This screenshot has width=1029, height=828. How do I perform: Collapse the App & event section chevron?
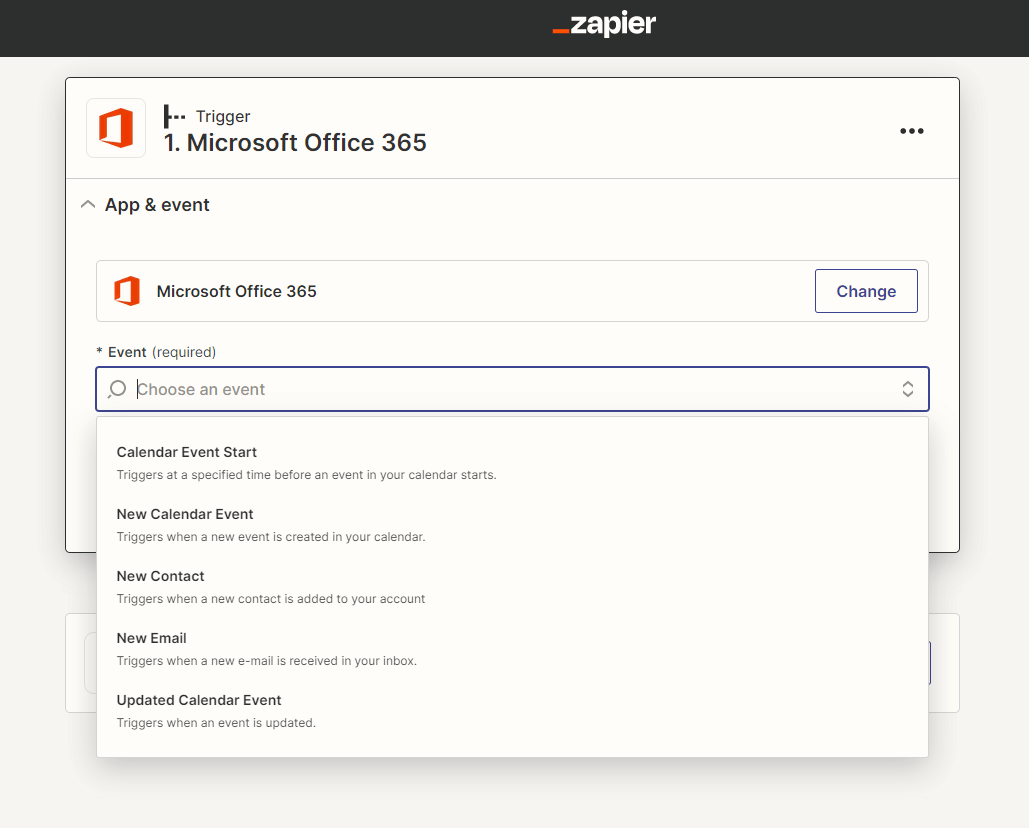click(x=87, y=205)
